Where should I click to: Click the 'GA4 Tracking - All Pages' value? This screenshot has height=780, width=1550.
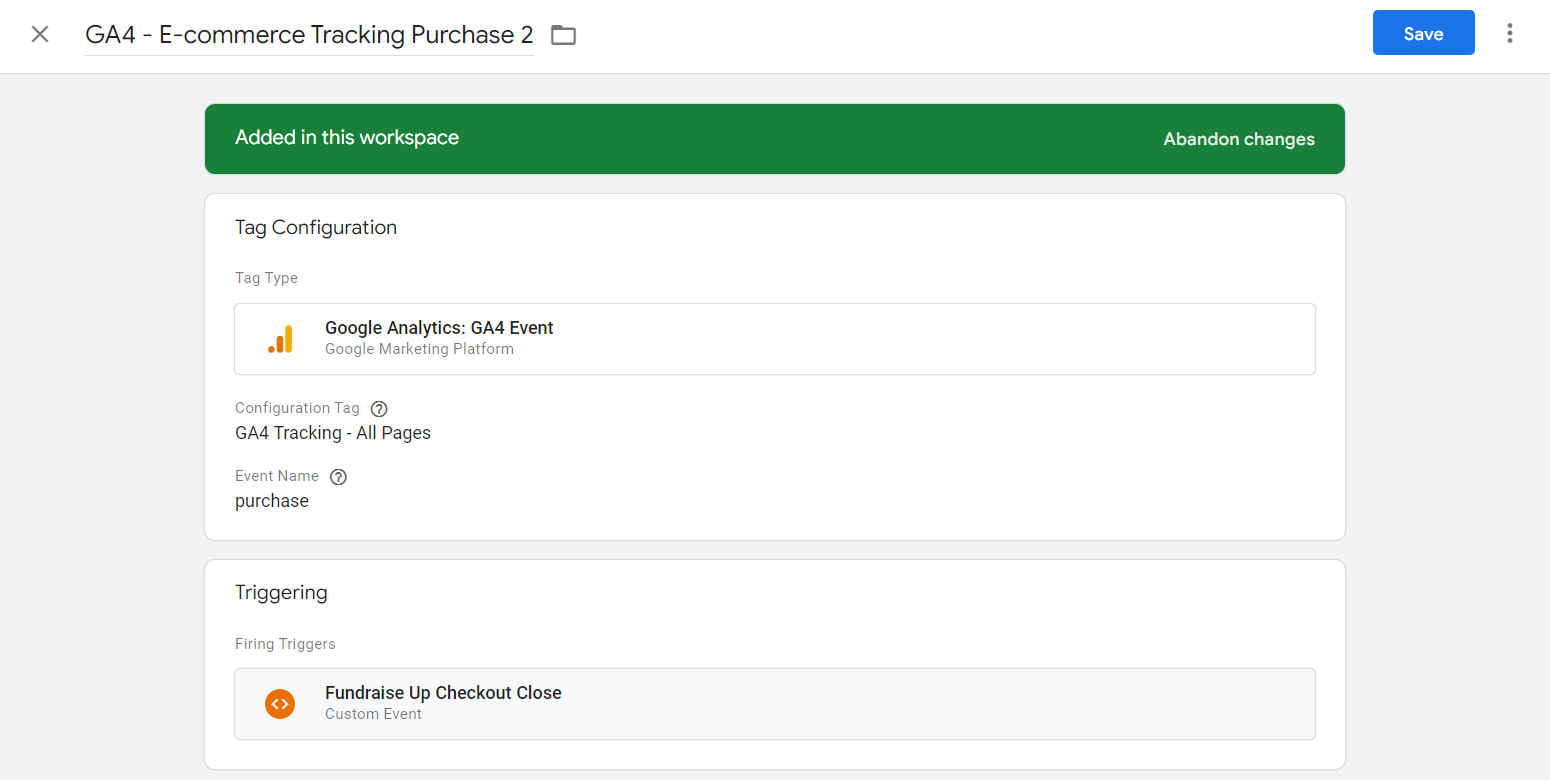[x=333, y=433]
